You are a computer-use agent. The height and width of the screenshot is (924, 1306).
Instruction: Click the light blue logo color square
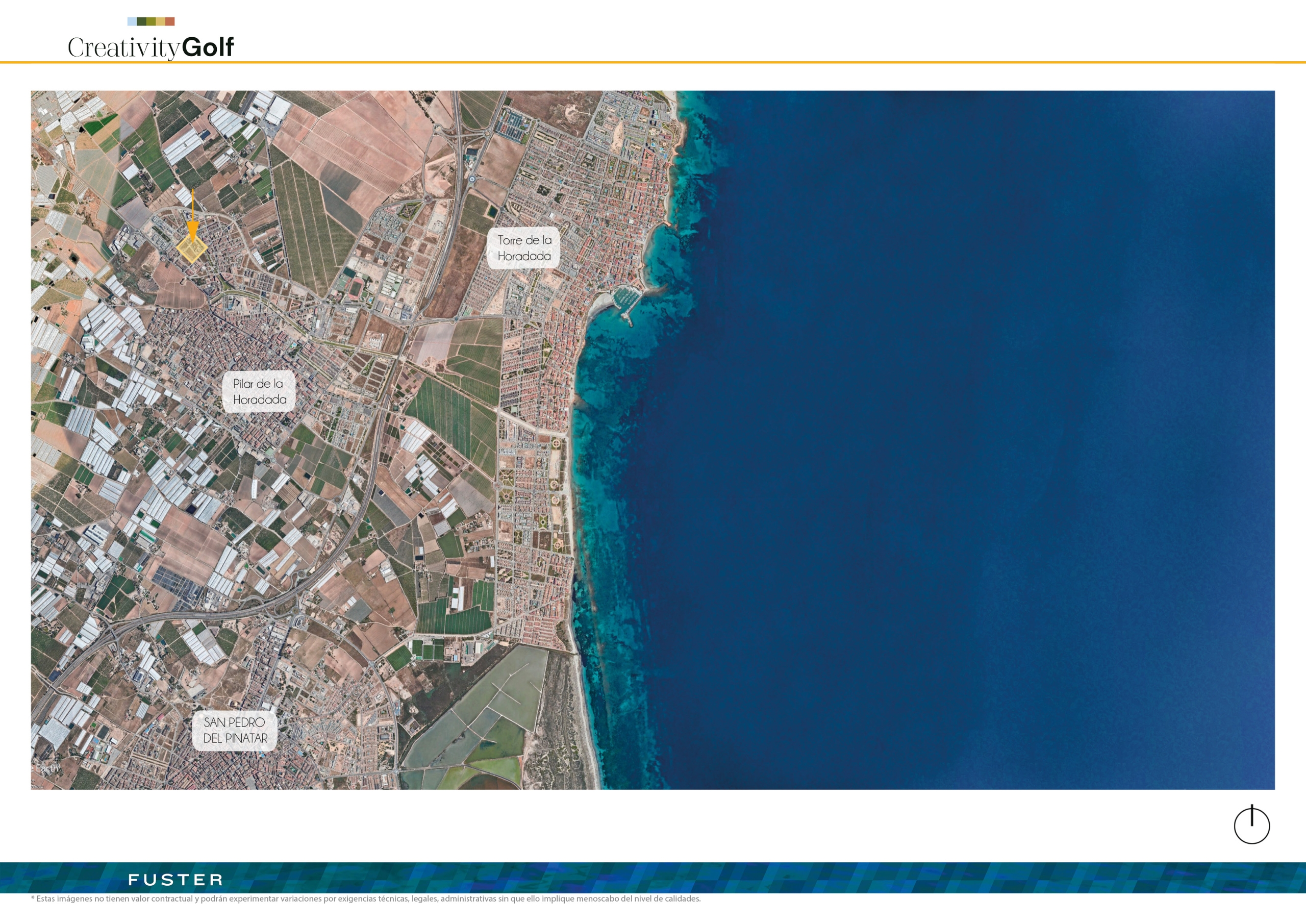[x=132, y=21]
